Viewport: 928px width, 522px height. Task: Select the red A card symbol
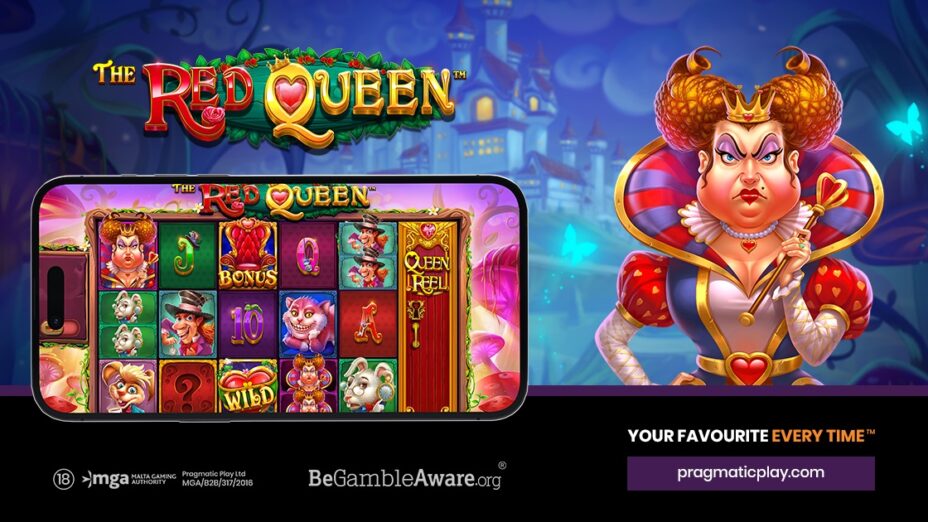click(x=368, y=324)
